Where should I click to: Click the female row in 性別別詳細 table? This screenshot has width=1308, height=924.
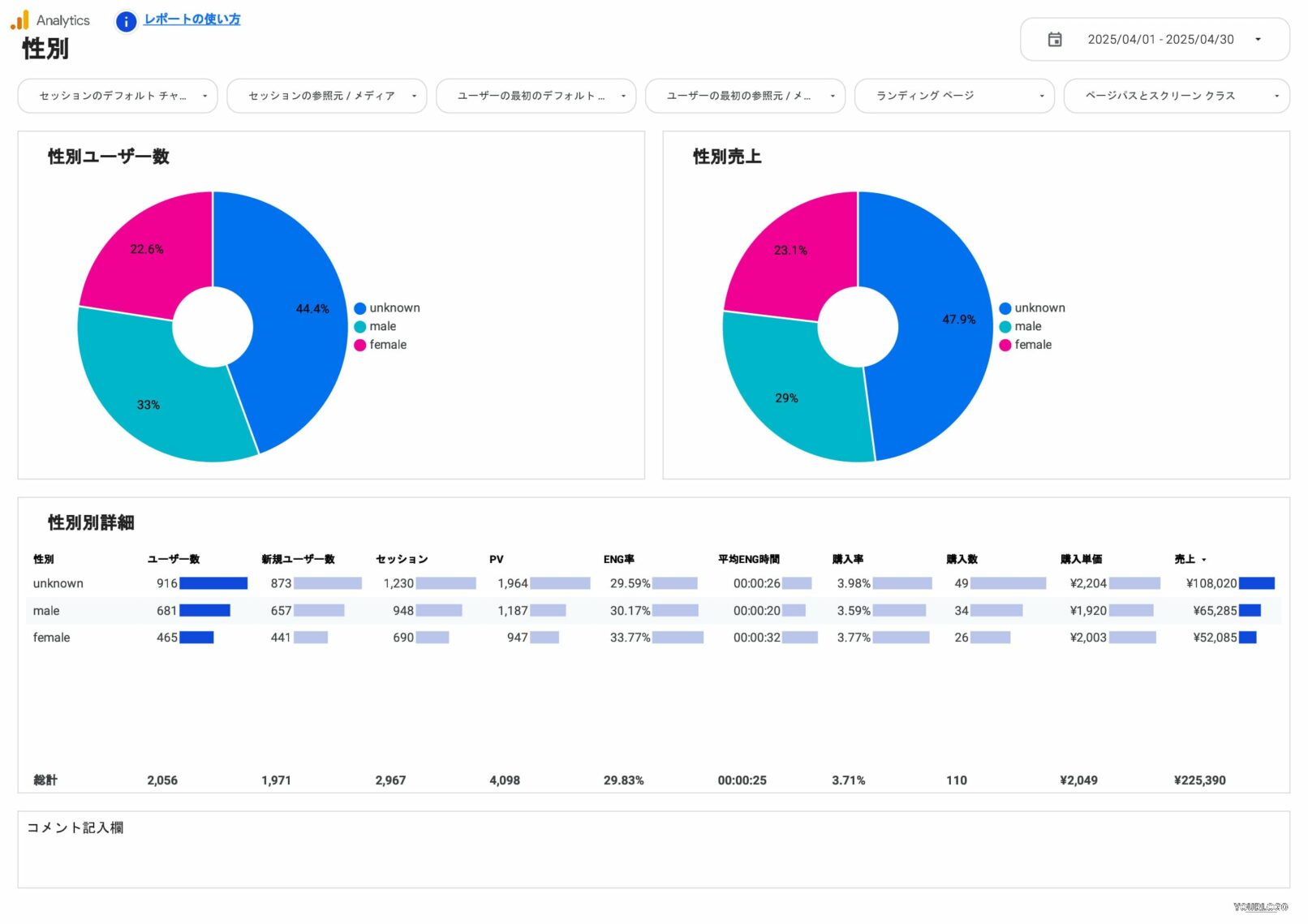click(x=52, y=638)
